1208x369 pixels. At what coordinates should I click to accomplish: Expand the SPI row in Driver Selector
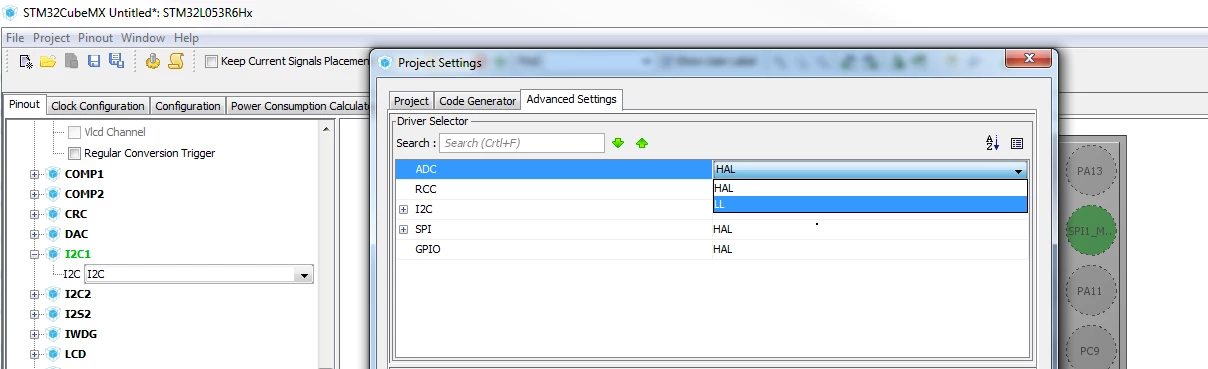(x=404, y=229)
